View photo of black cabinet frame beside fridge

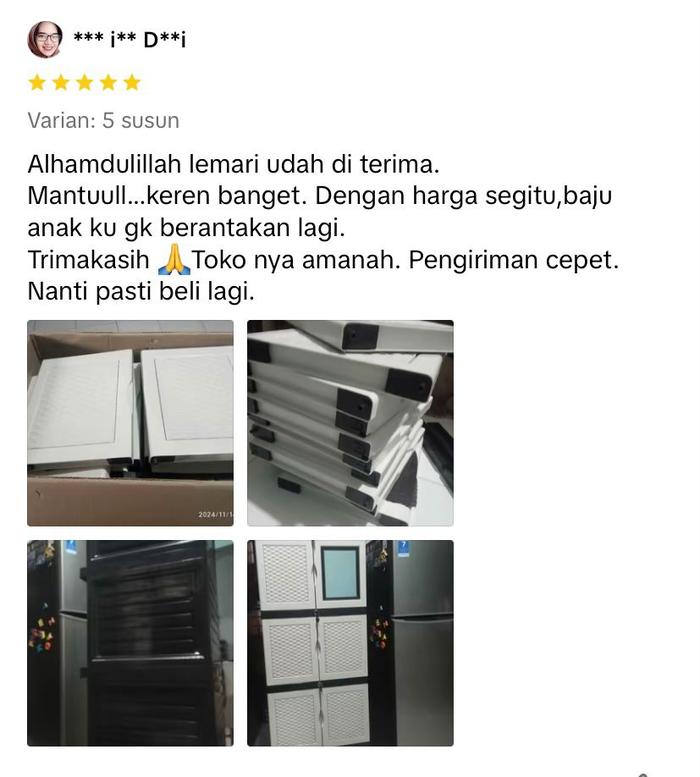[x=130, y=643]
